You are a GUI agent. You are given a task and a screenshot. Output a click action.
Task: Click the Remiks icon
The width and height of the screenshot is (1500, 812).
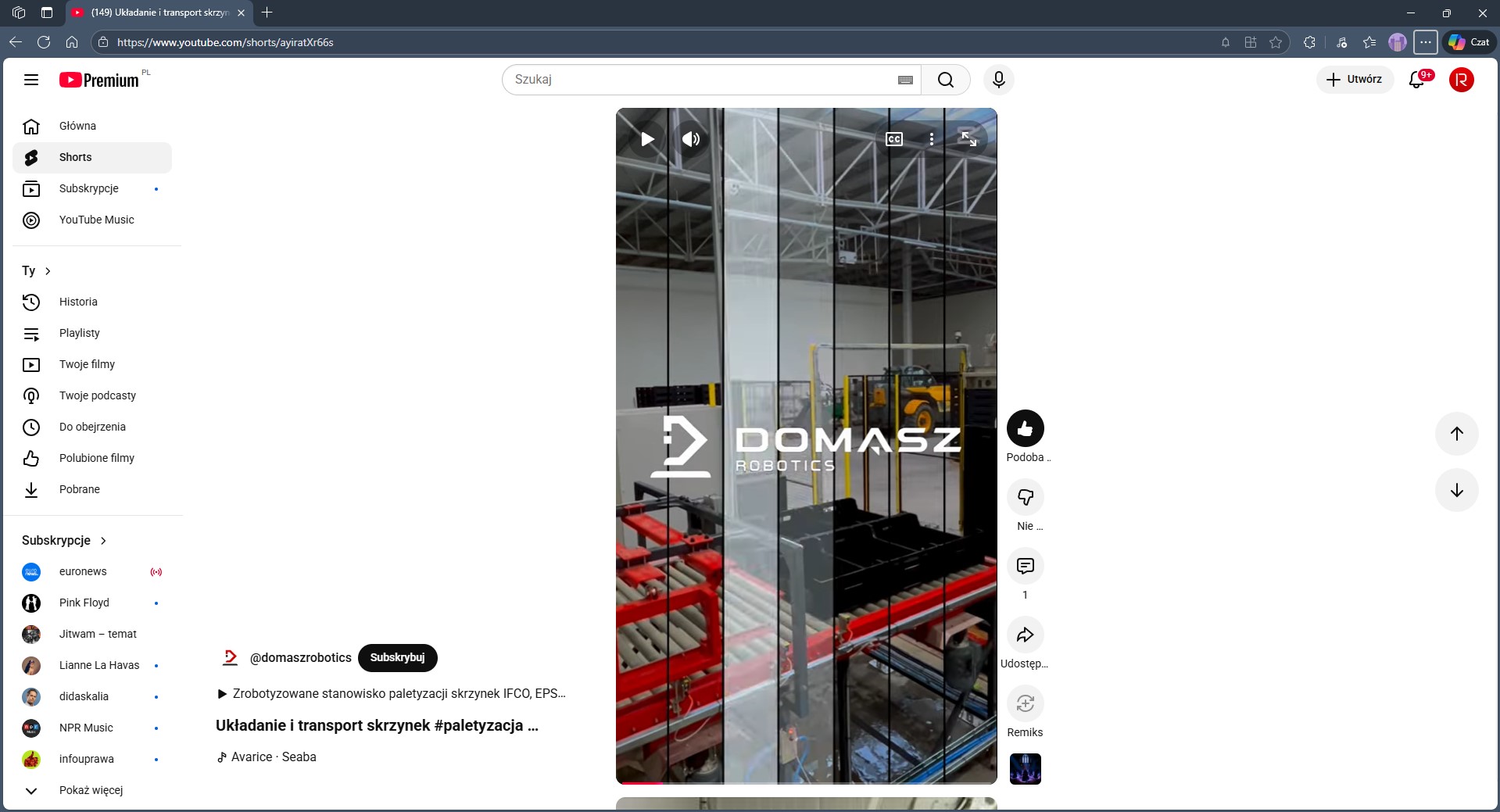[x=1025, y=703]
